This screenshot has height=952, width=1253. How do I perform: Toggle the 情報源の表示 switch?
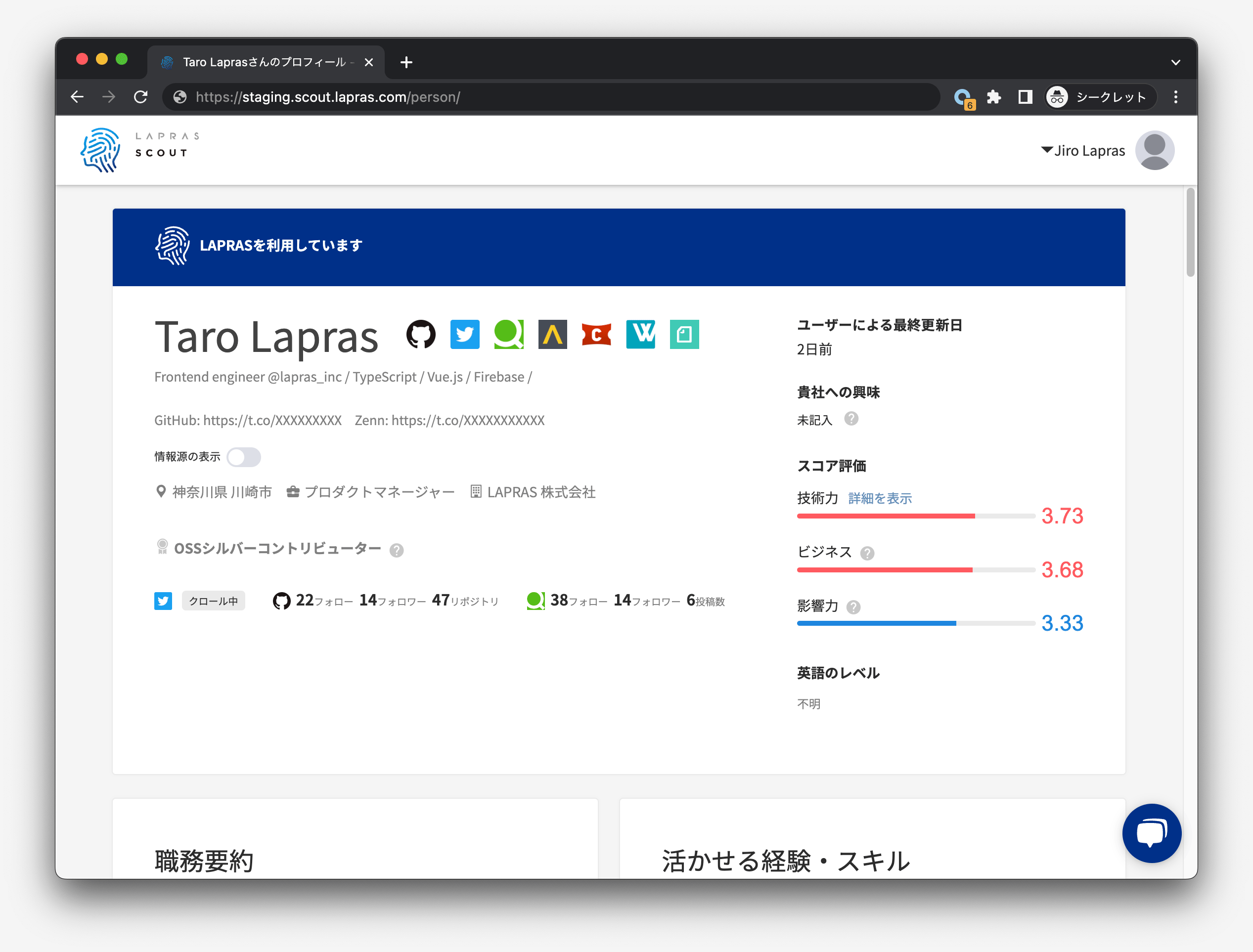click(x=244, y=457)
